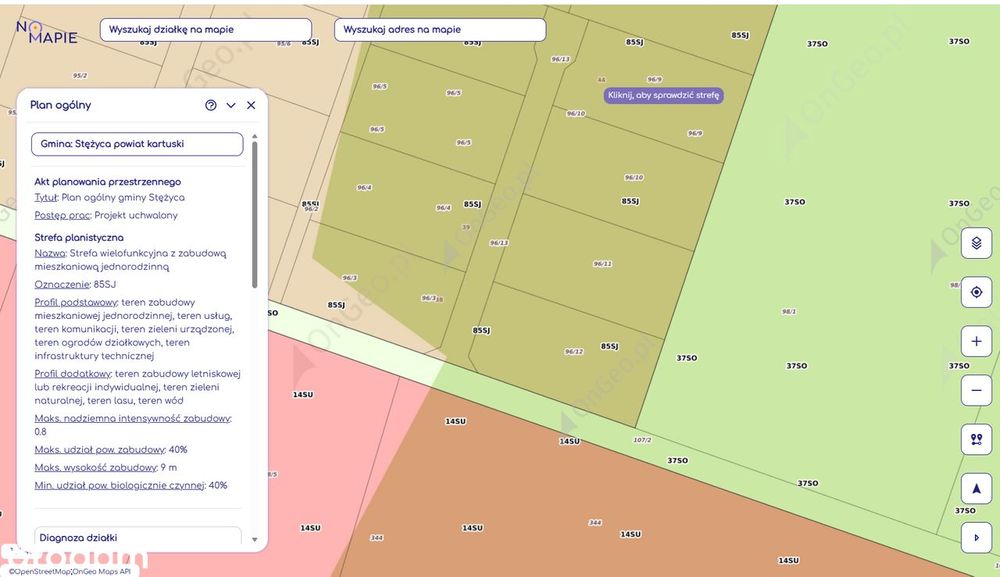The height and width of the screenshot is (577, 1000).
Task: Click Min. udział pow. biologicznie czynnej link
Action: click(120, 485)
